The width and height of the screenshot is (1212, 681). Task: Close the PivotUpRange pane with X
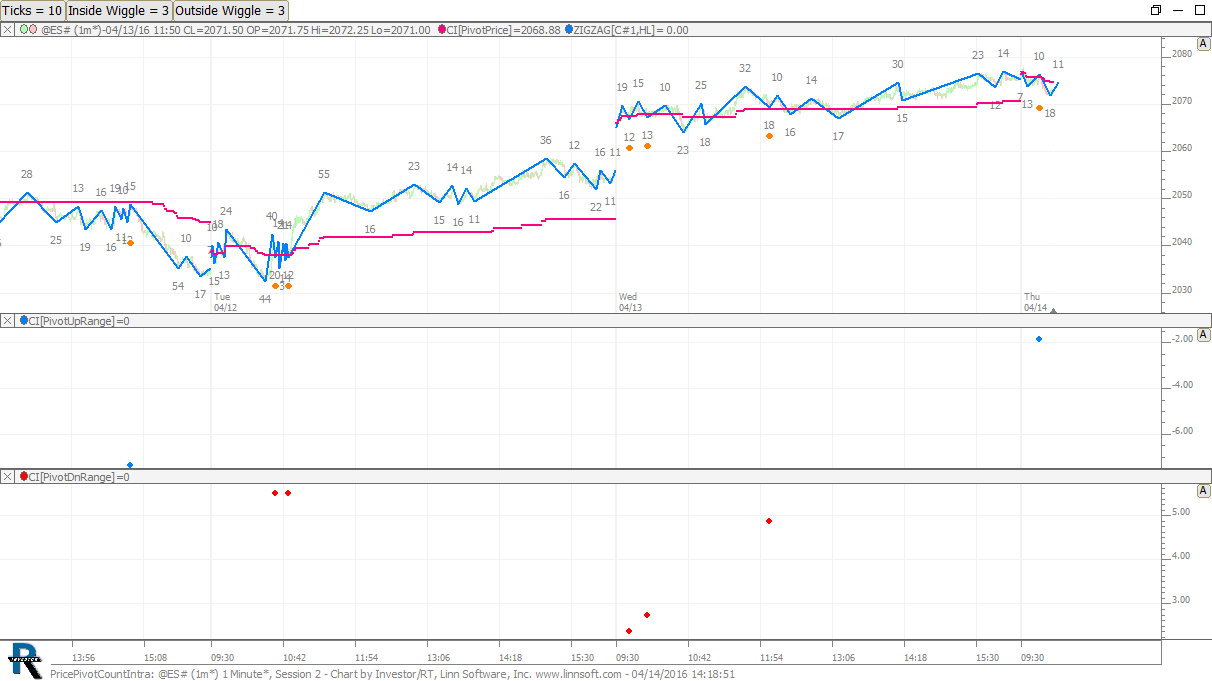tap(7, 321)
